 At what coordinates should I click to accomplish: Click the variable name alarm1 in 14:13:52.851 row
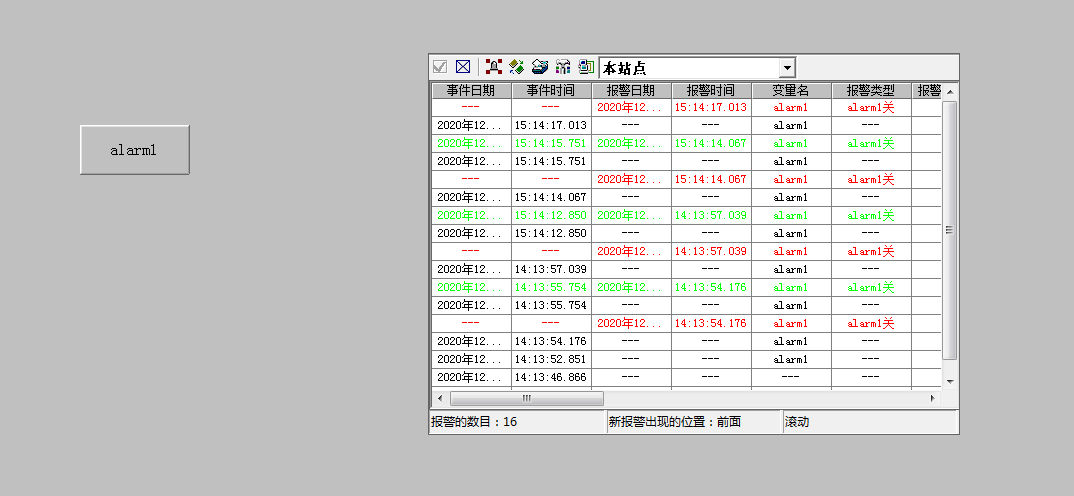[x=791, y=359]
